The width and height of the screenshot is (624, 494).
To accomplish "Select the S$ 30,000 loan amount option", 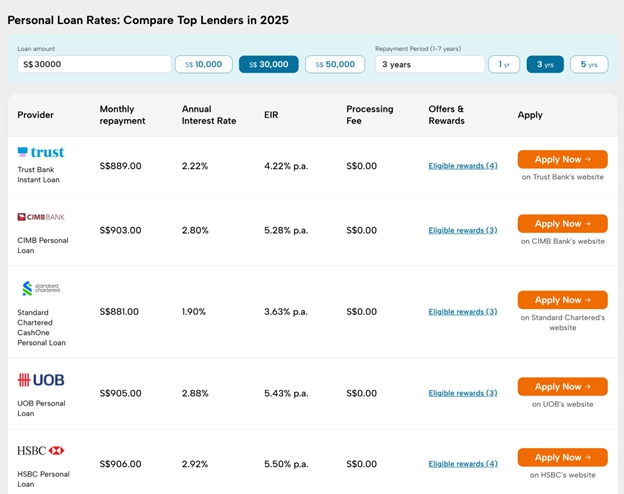I will [269, 64].
